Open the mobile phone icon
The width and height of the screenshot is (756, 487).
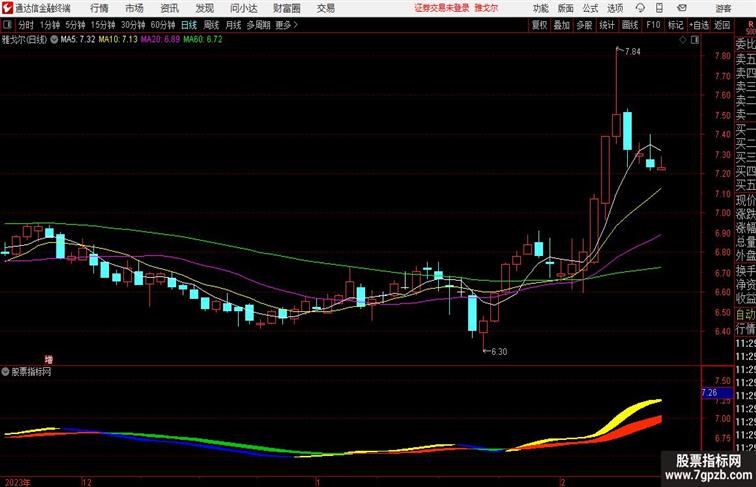(x=660, y=8)
